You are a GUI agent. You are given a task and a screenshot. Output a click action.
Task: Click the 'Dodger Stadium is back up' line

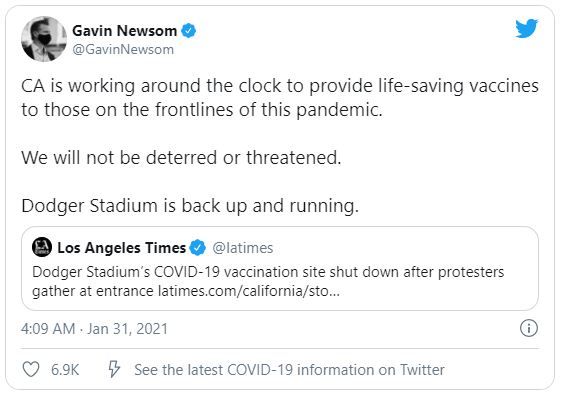(x=190, y=206)
